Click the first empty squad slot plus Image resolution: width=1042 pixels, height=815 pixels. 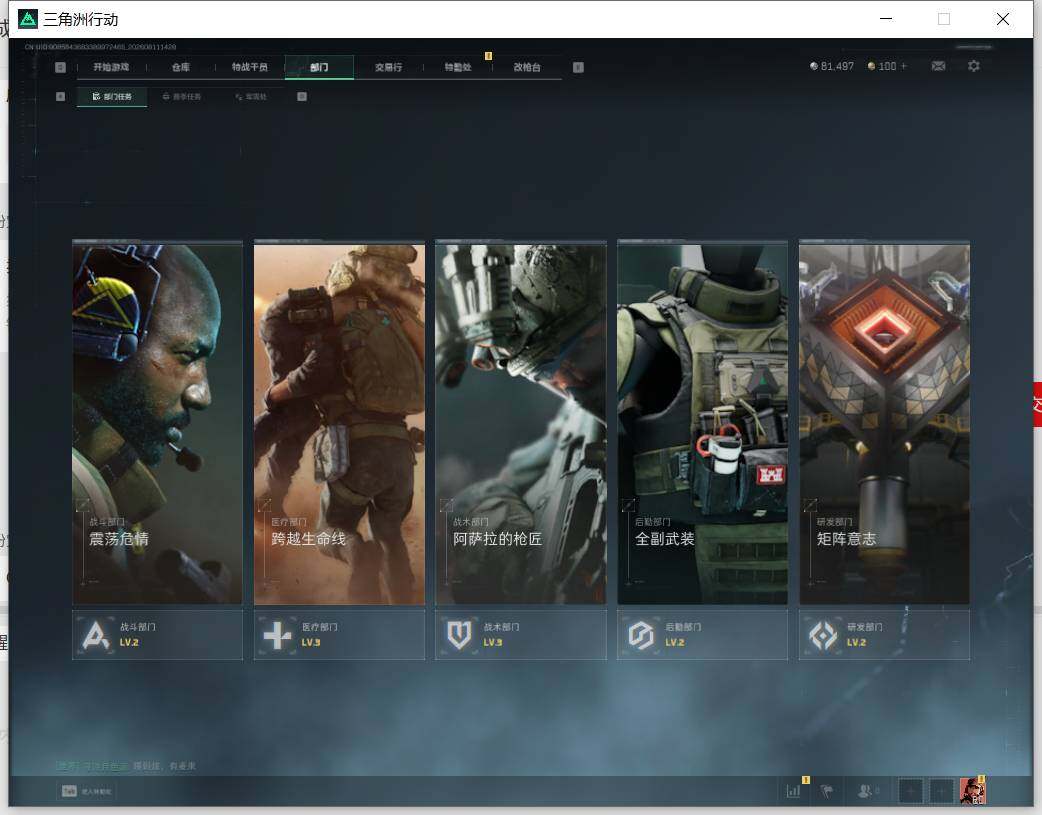tap(910, 791)
